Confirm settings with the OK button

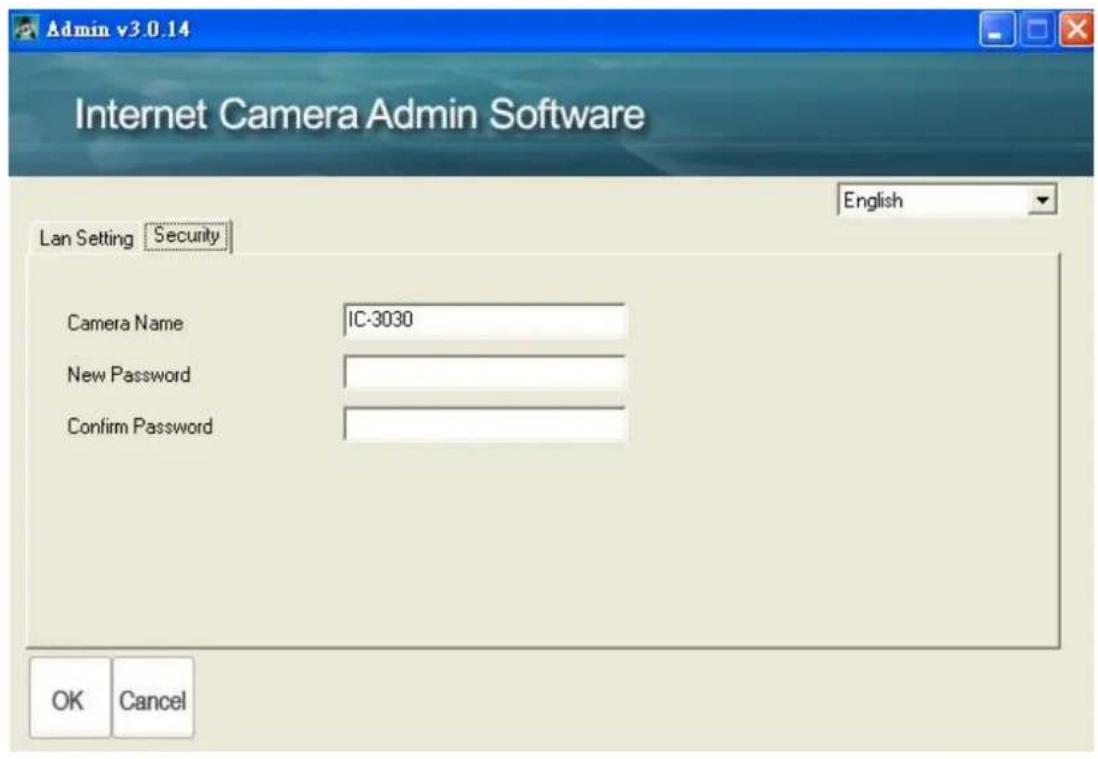click(x=69, y=697)
